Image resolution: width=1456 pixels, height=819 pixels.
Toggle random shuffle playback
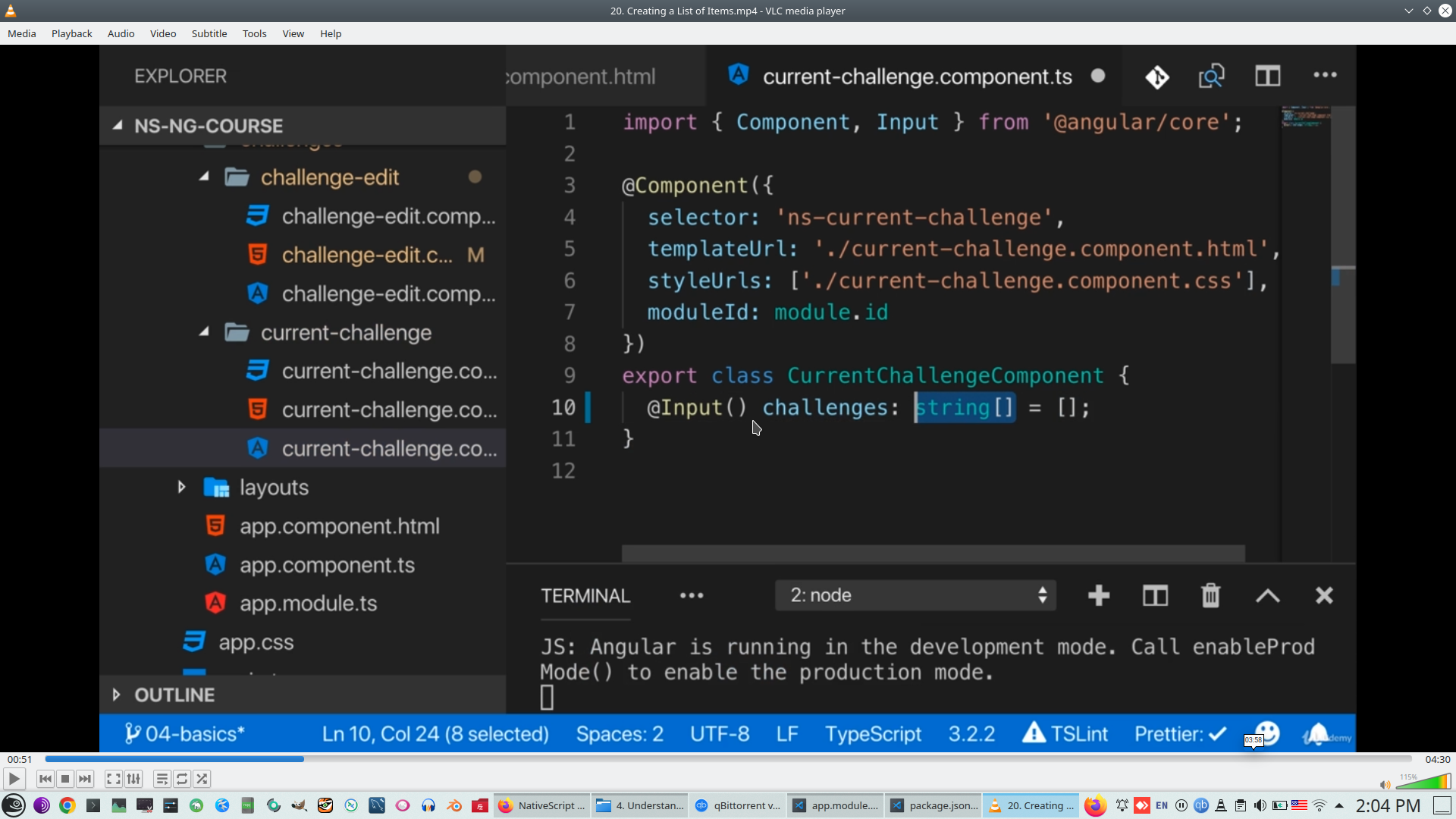[x=202, y=779]
